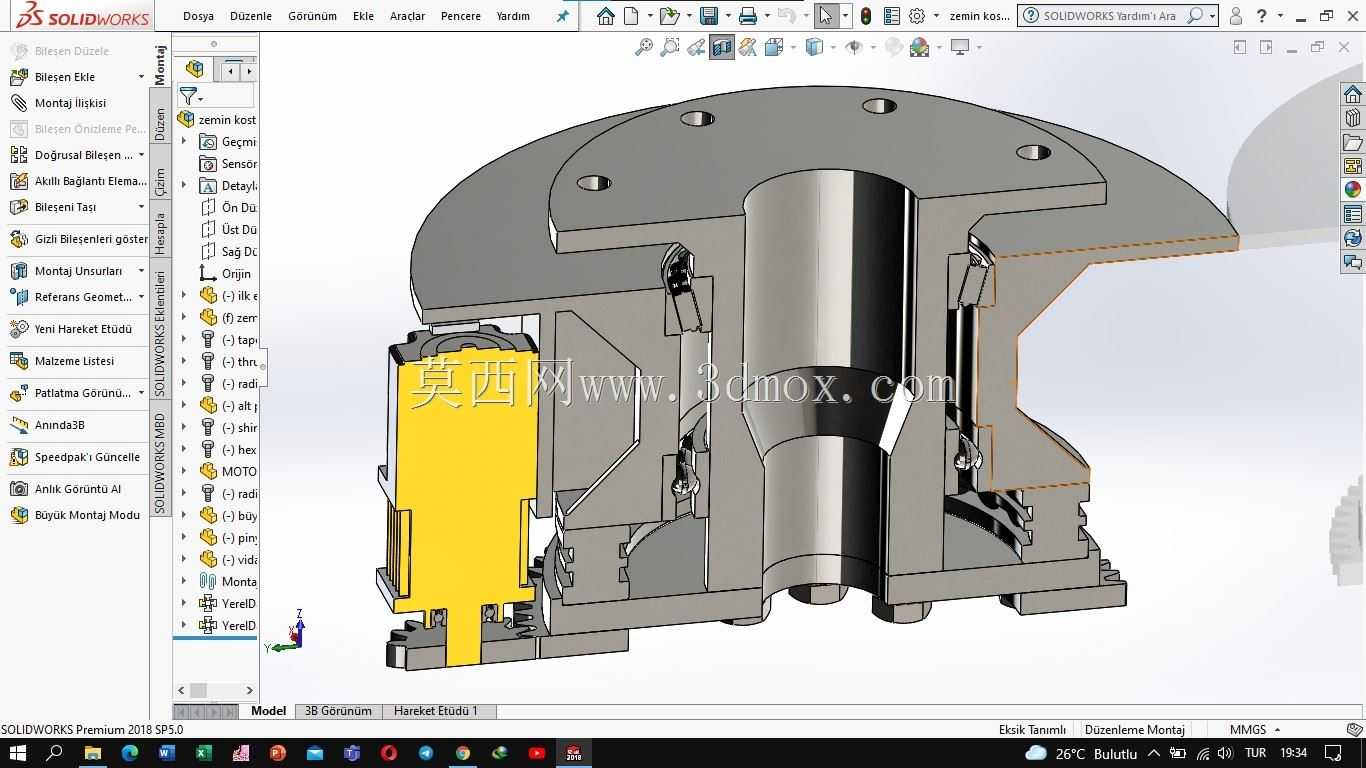Toggle Hide/Show Items eye icon
The width and height of the screenshot is (1366, 768).
click(x=853, y=47)
